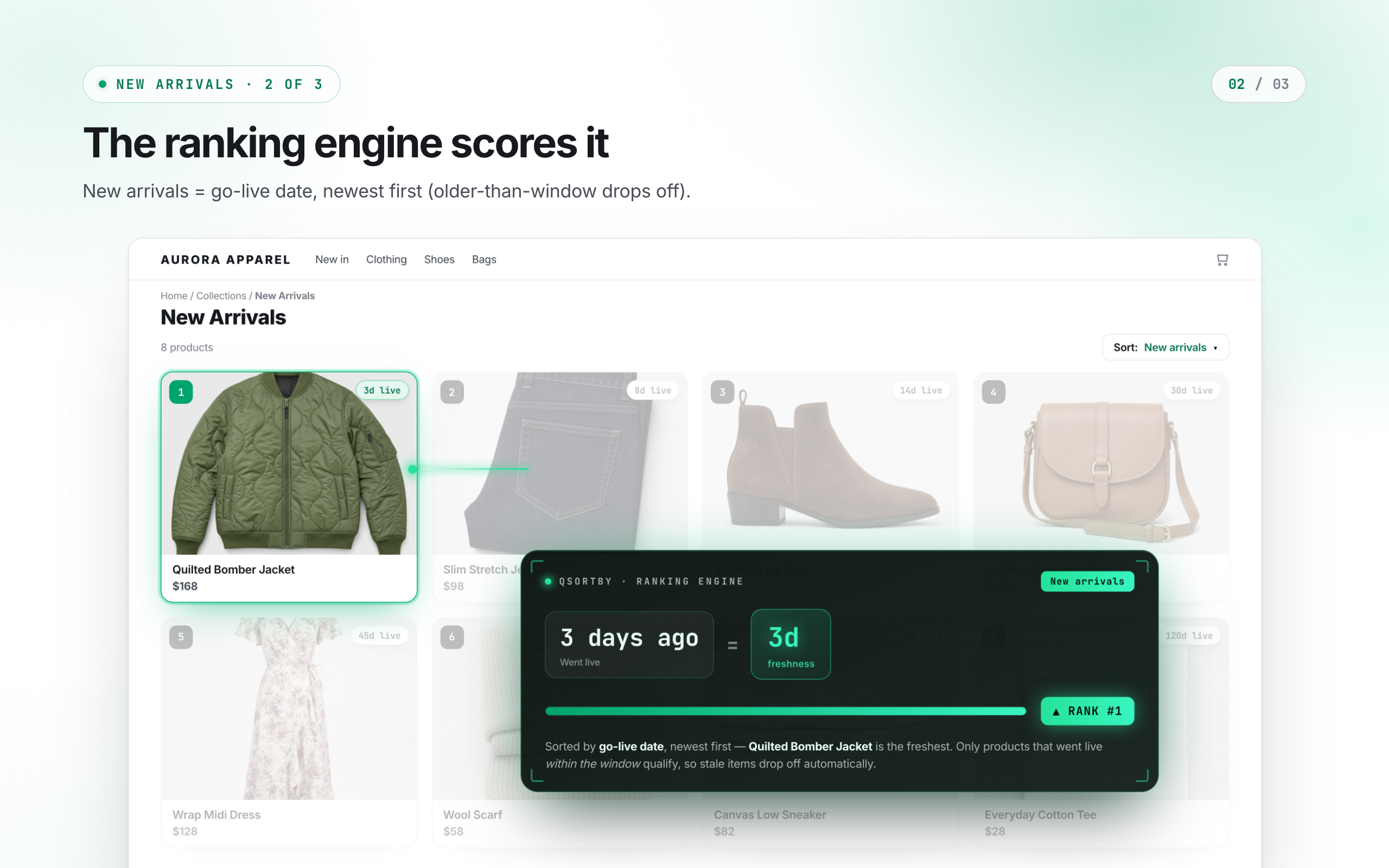Click the Wool Scarf title
The image size is (1389, 868).
[x=473, y=815]
